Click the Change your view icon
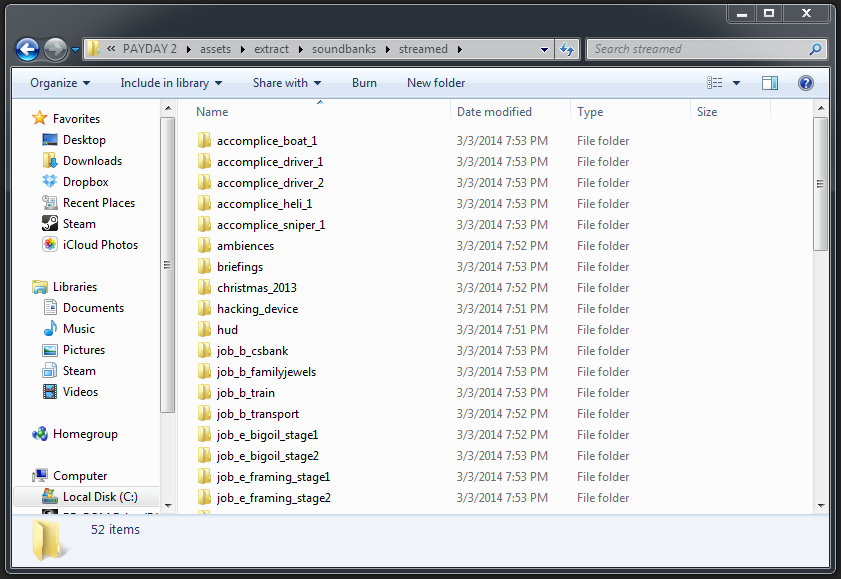The image size is (841, 579). point(714,83)
